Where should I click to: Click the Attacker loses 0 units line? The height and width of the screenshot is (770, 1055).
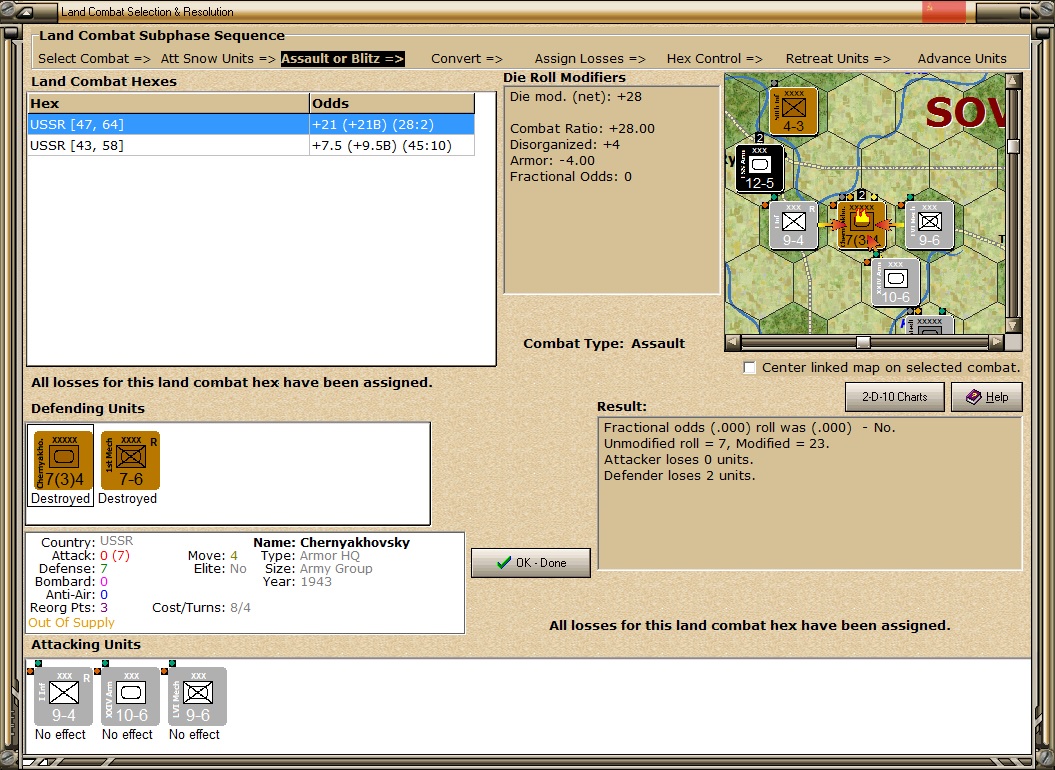coord(678,460)
